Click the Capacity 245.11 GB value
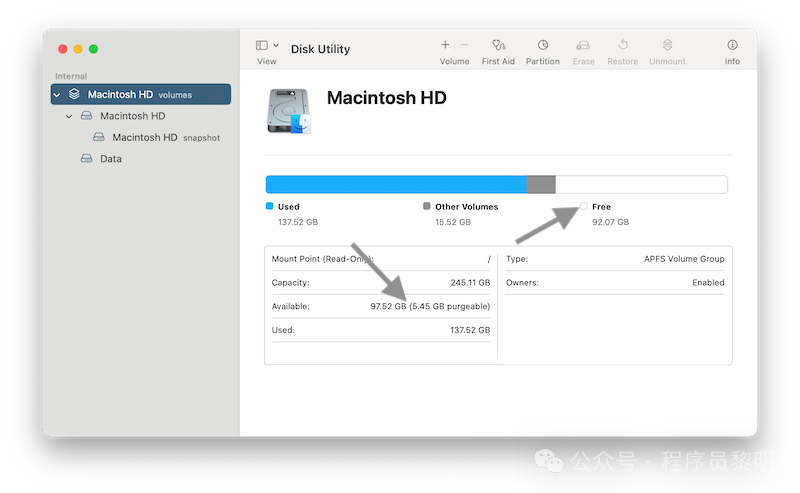The width and height of the screenshot is (800, 493). pos(470,283)
